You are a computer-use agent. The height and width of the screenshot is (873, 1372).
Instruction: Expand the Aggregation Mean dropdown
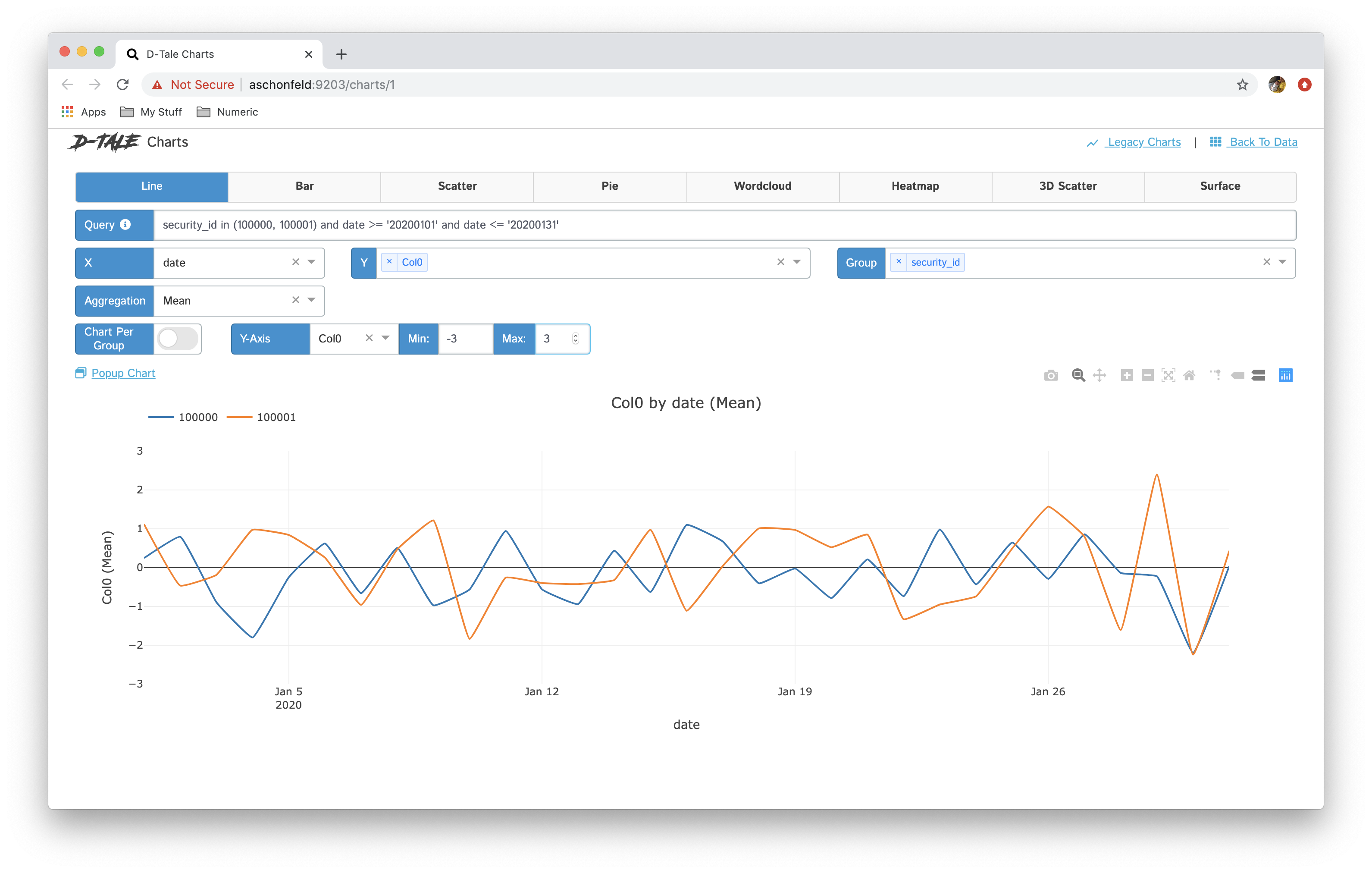pos(311,300)
